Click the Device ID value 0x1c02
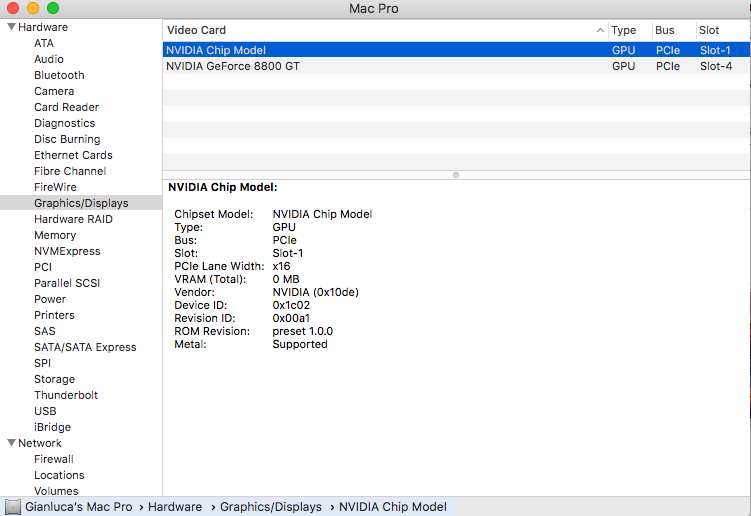Viewport: 751px width, 516px height. coord(291,305)
